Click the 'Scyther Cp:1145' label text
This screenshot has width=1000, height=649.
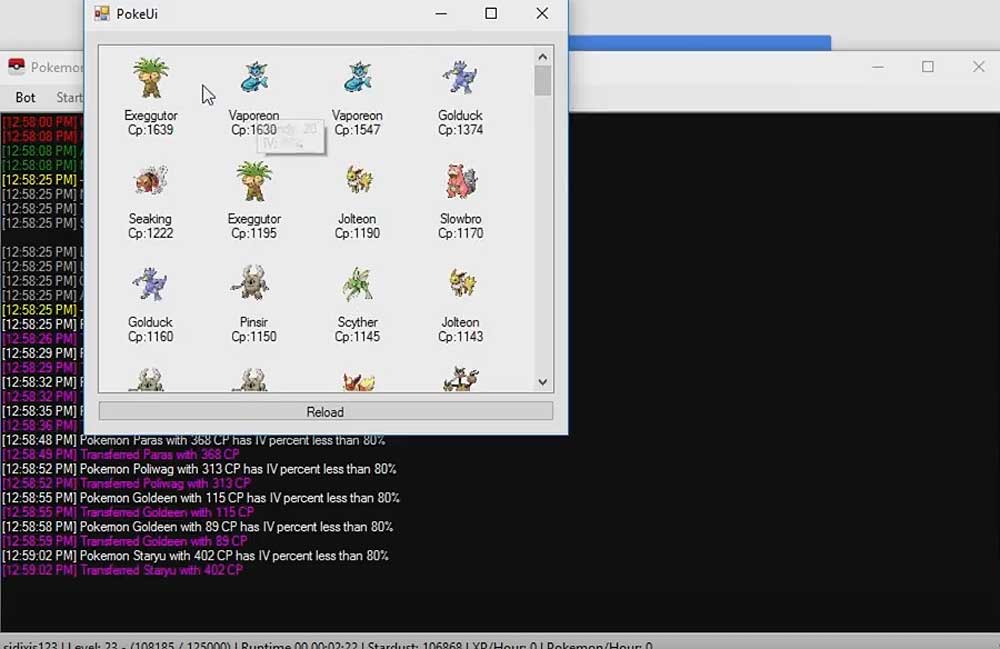click(357, 329)
